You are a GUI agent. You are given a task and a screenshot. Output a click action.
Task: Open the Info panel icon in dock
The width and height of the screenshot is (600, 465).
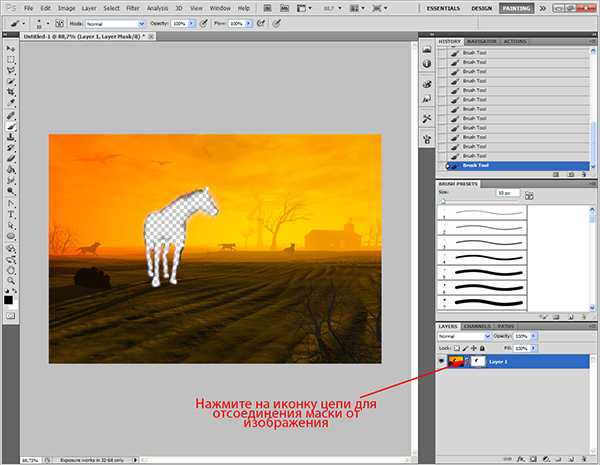click(427, 64)
